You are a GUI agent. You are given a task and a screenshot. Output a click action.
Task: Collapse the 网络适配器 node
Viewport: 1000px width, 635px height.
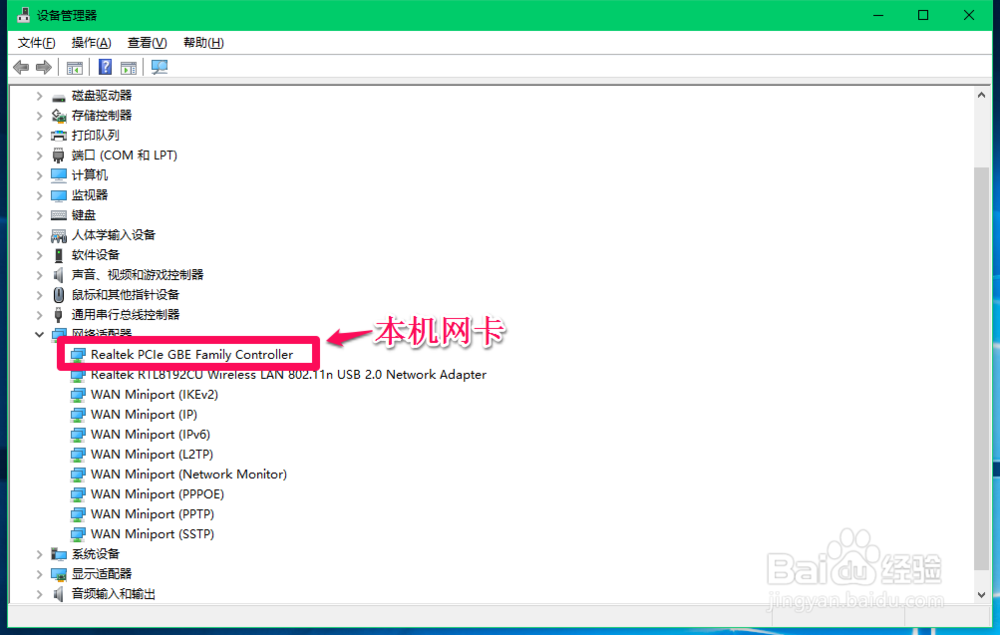point(40,334)
